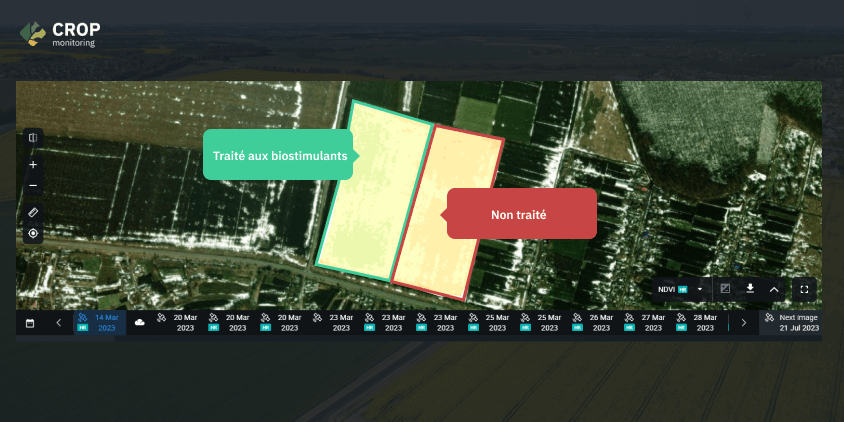Viewport: 844px width, 422px height.
Task: Zoom out the map with minus
Action: [33, 186]
